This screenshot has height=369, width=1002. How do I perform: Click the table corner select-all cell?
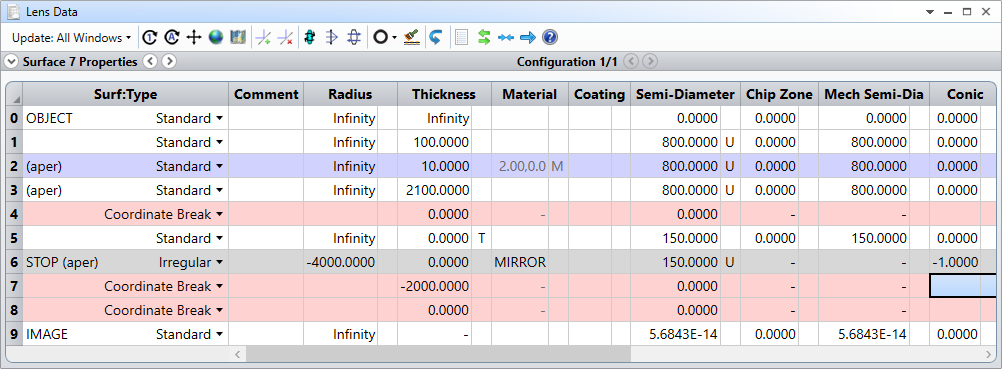(15, 94)
